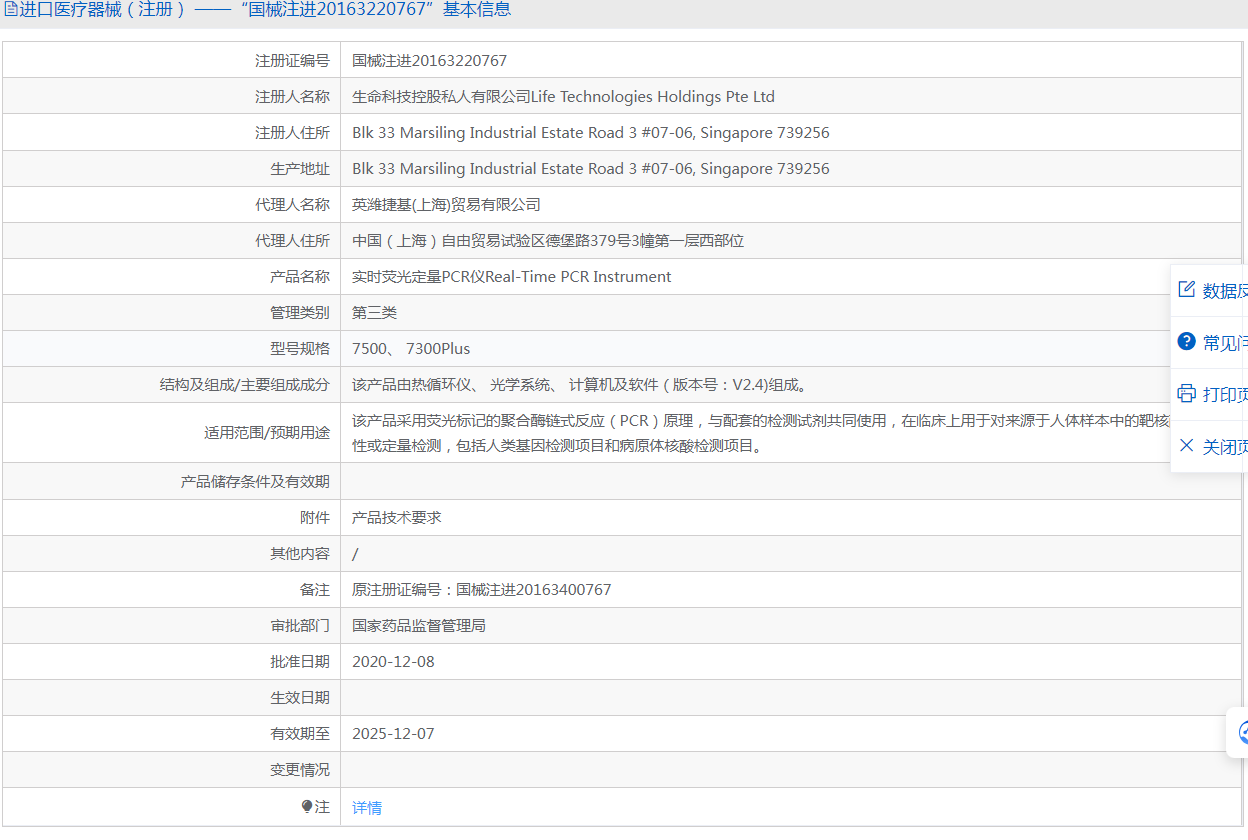Click the 审批部门 row label

tap(300, 626)
